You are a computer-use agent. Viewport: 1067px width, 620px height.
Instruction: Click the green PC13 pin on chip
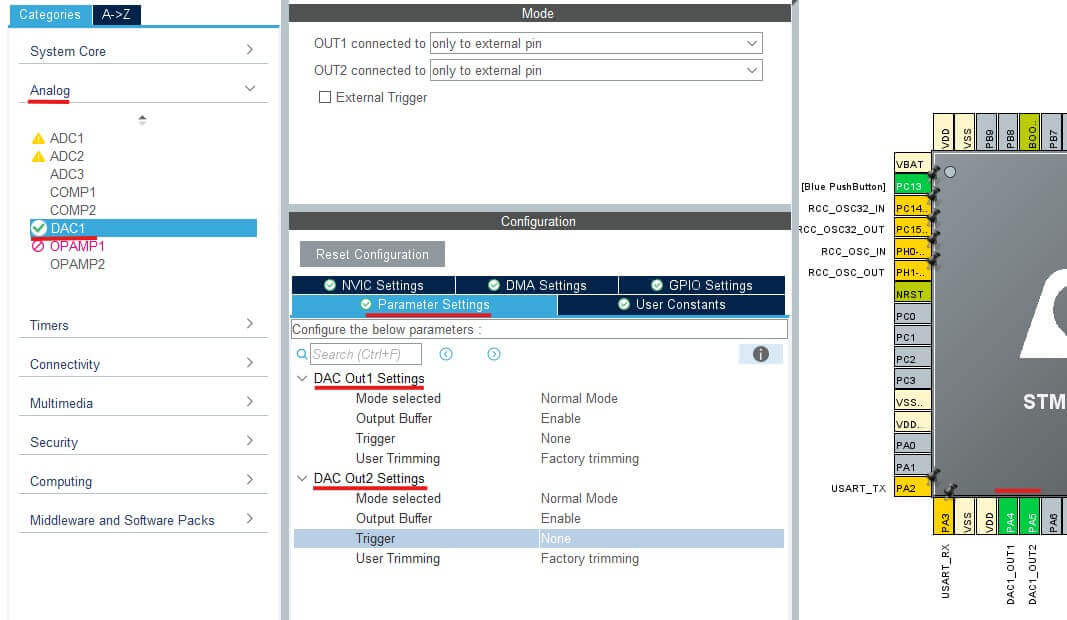click(x=912, y=186)
